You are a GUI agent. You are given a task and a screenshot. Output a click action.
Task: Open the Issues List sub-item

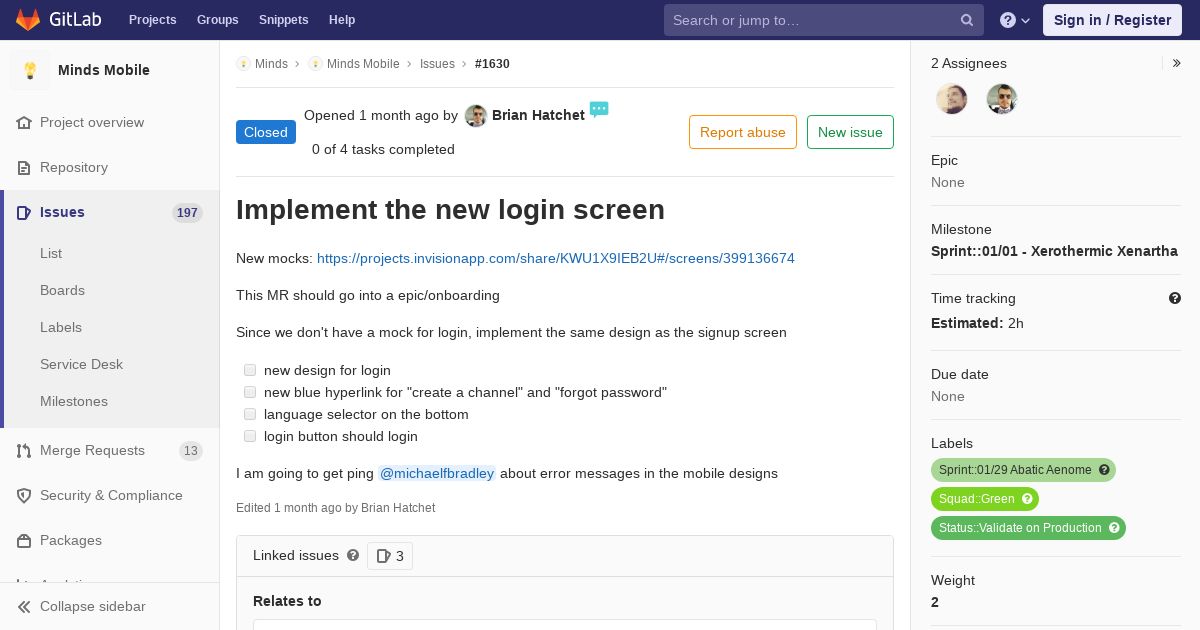pyautogui.click(x=51, y=253)
